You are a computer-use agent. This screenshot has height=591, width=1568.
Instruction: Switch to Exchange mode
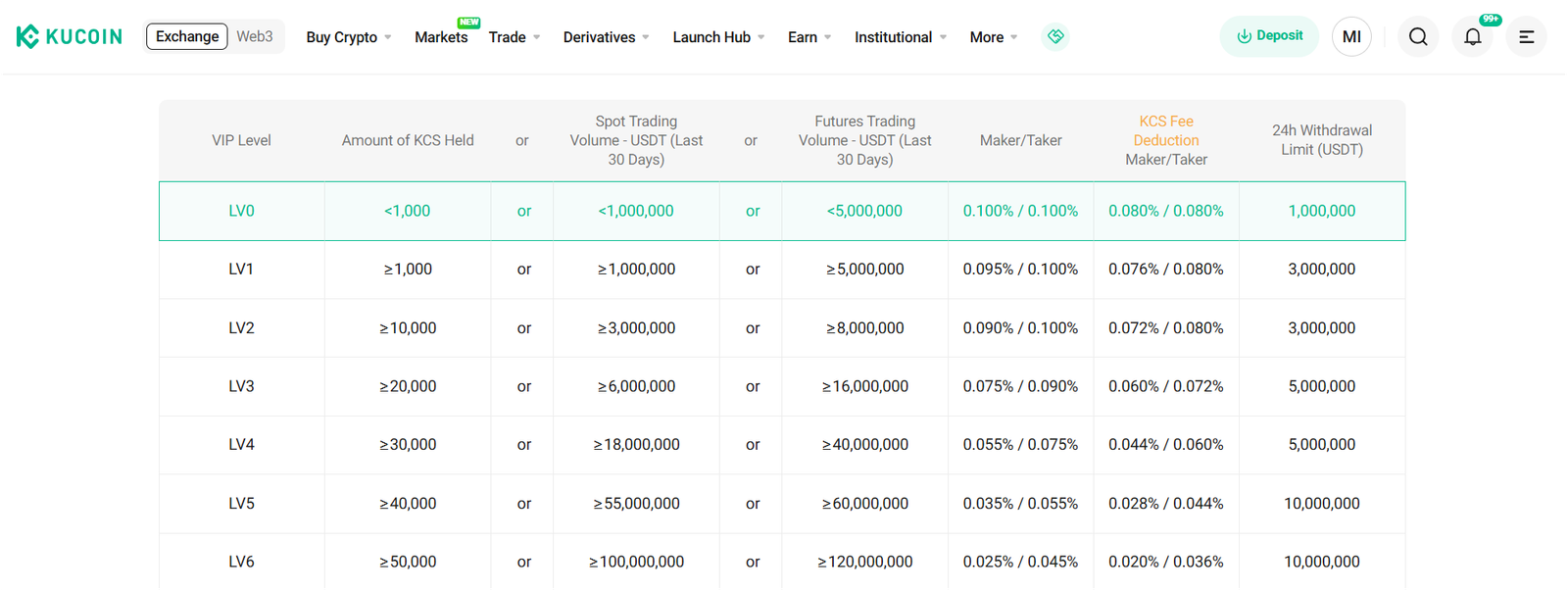tap(187, 36)
